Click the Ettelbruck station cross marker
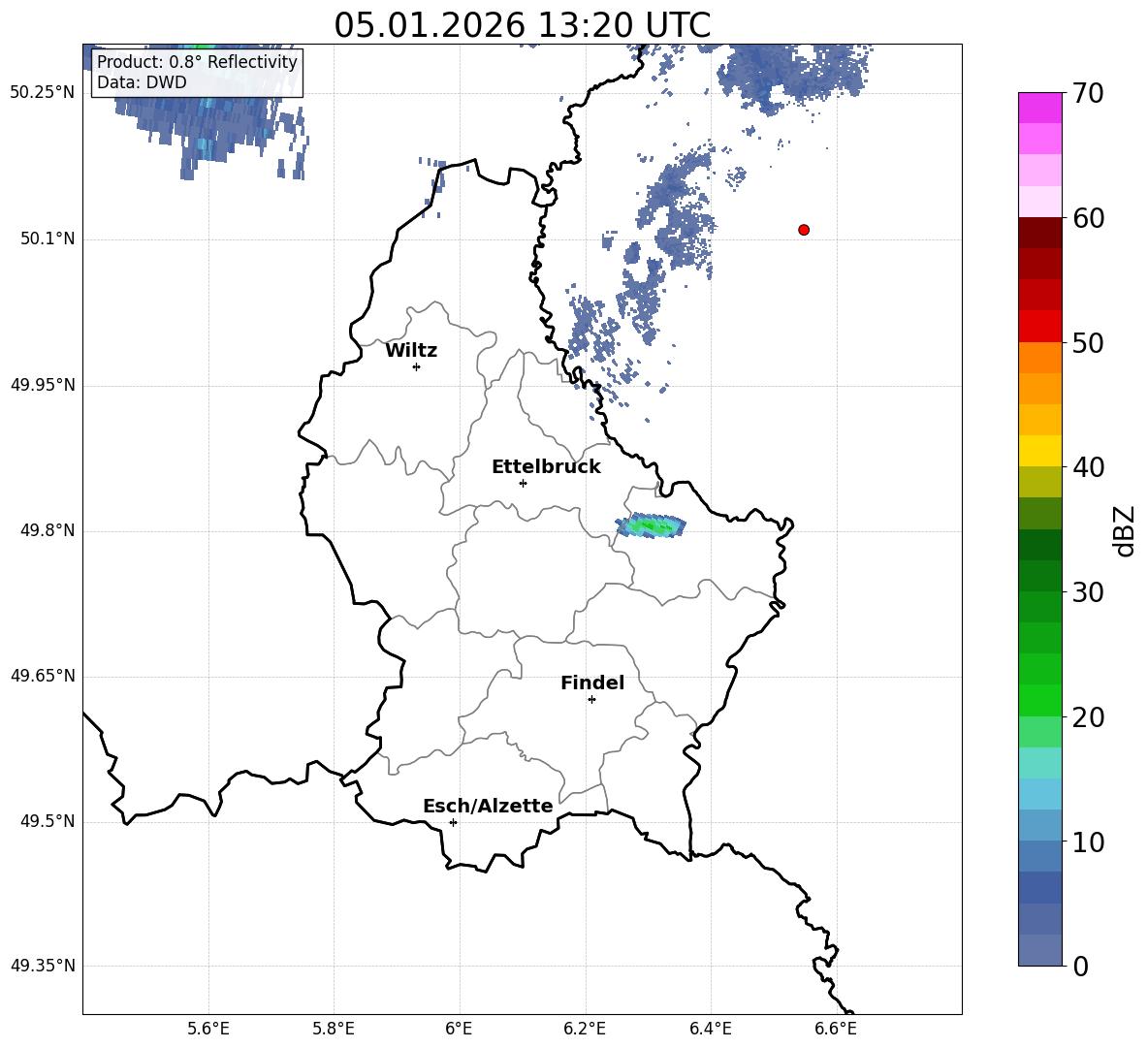Image resolution: width=1148 pixels, height=1048 pixels. [x=523, y=483]
